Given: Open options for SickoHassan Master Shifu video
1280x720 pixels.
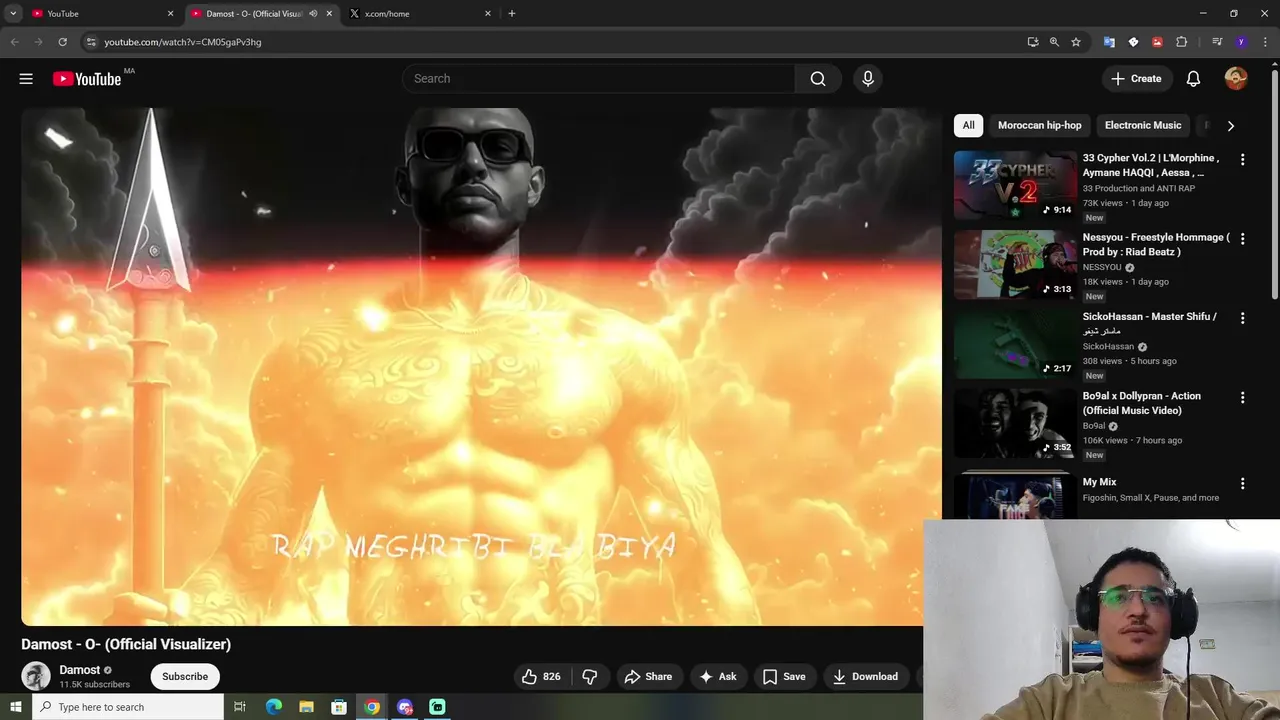Looking at the screenshot, I should [x=1243, y=318].
